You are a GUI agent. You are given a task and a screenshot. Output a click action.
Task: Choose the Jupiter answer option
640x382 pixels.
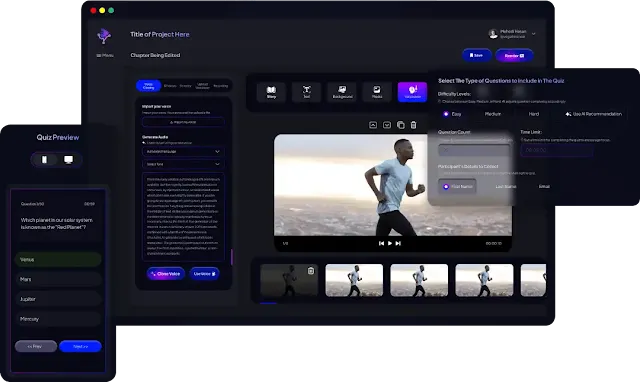[58, 299]
